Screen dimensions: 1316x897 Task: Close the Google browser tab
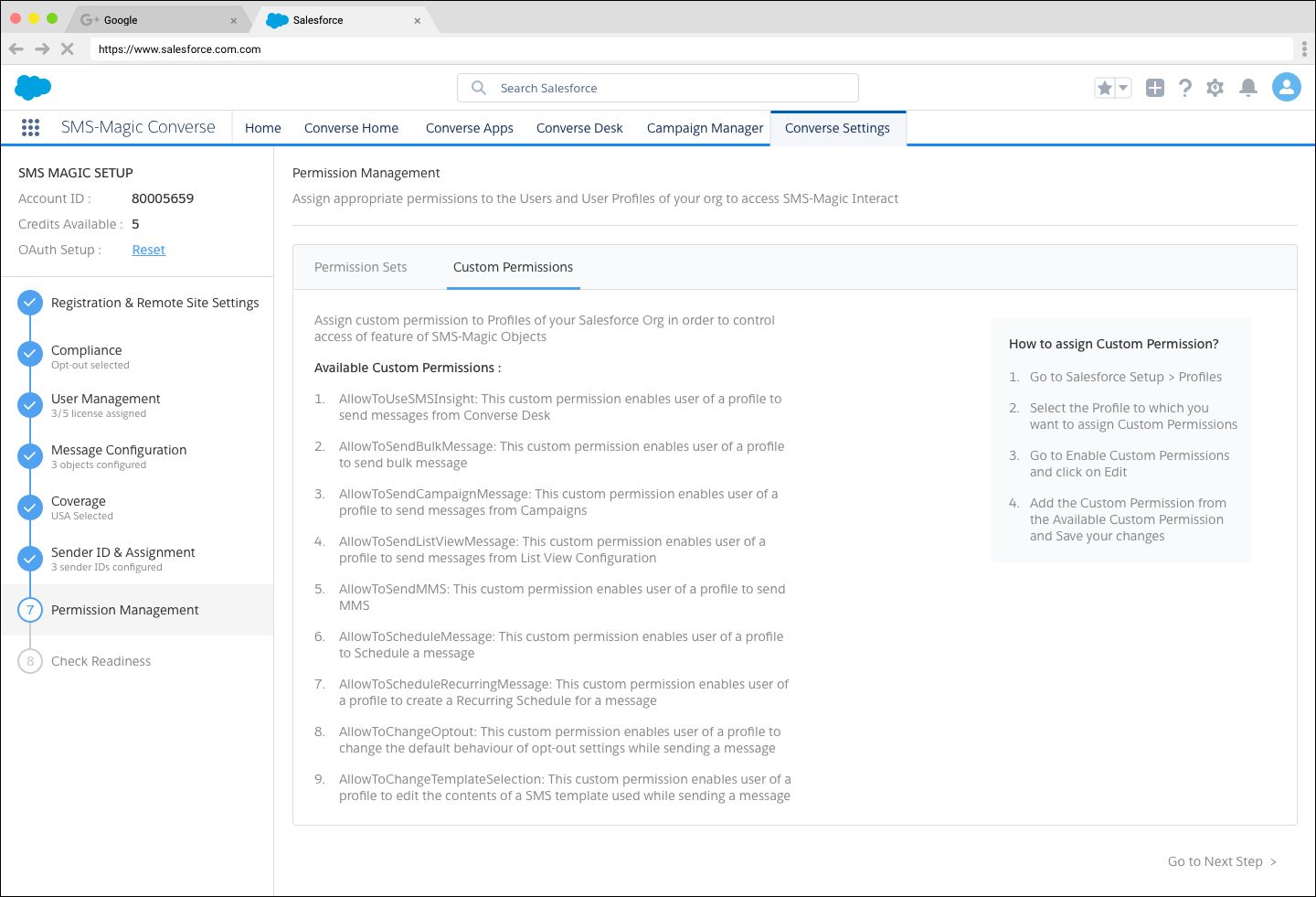pyautogui.click(x=233, y=20)
